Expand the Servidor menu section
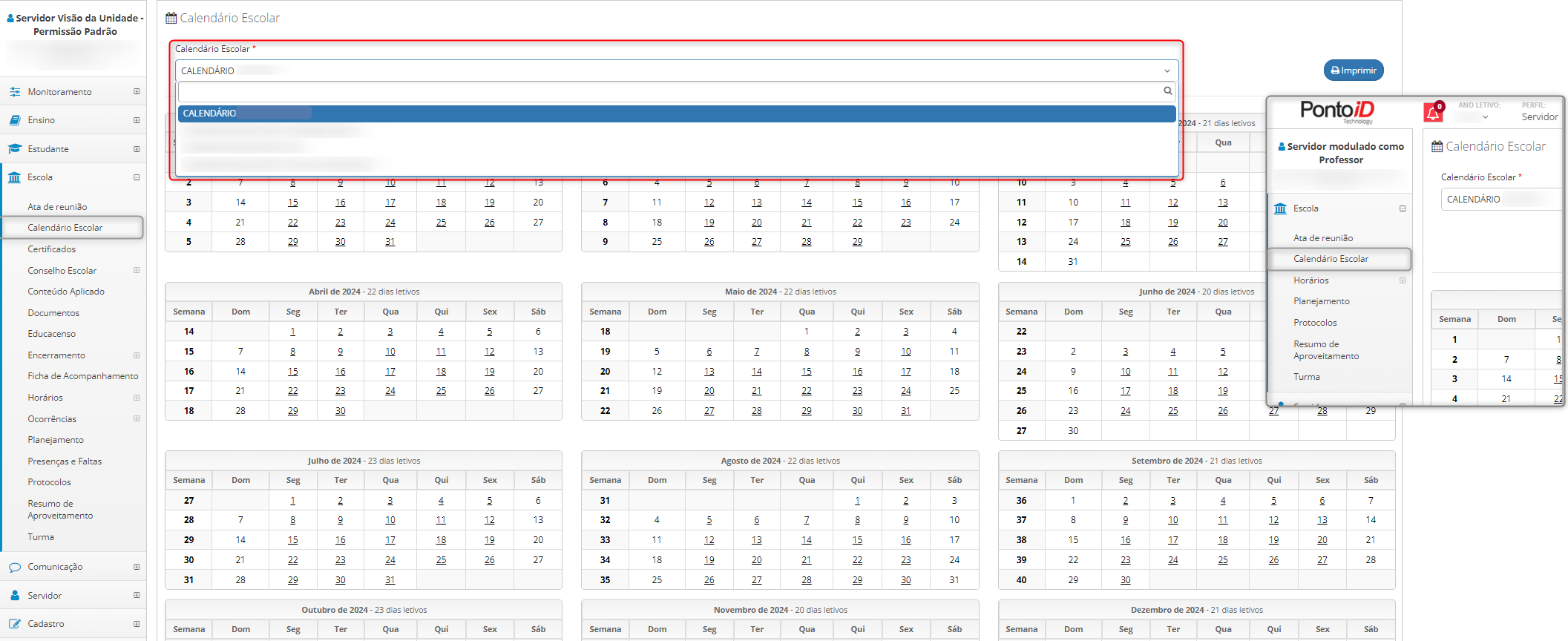The height and width of the screenshot is (641, 1568). click(x=137, y=595)
